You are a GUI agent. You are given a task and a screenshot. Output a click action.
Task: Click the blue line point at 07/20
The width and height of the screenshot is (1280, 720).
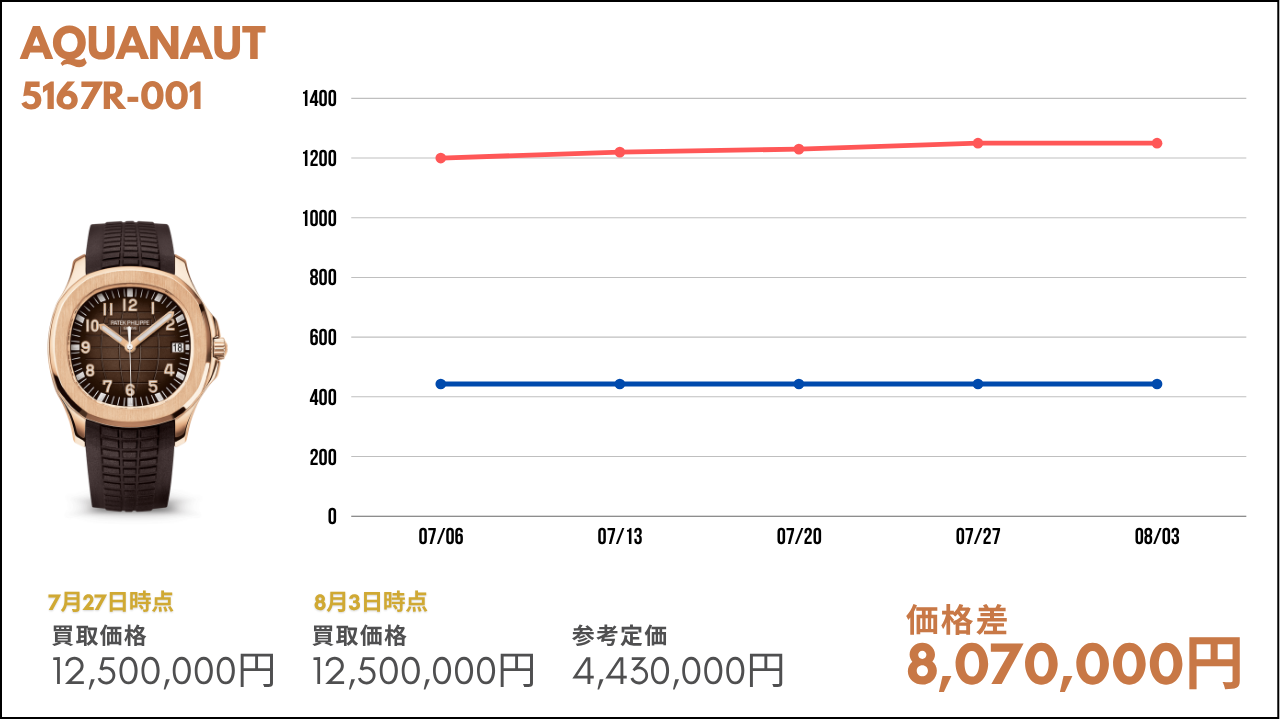(x=799, y=384)
